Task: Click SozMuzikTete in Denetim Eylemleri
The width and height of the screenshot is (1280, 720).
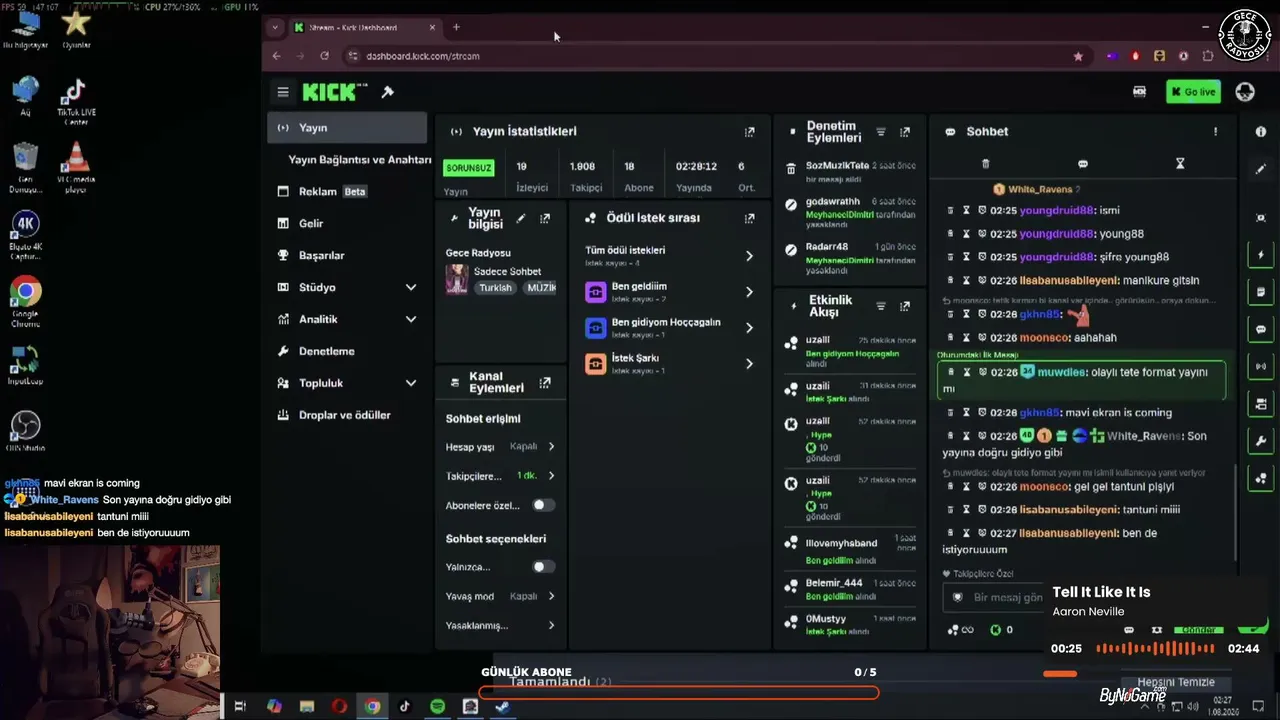Action: (837, 165)
